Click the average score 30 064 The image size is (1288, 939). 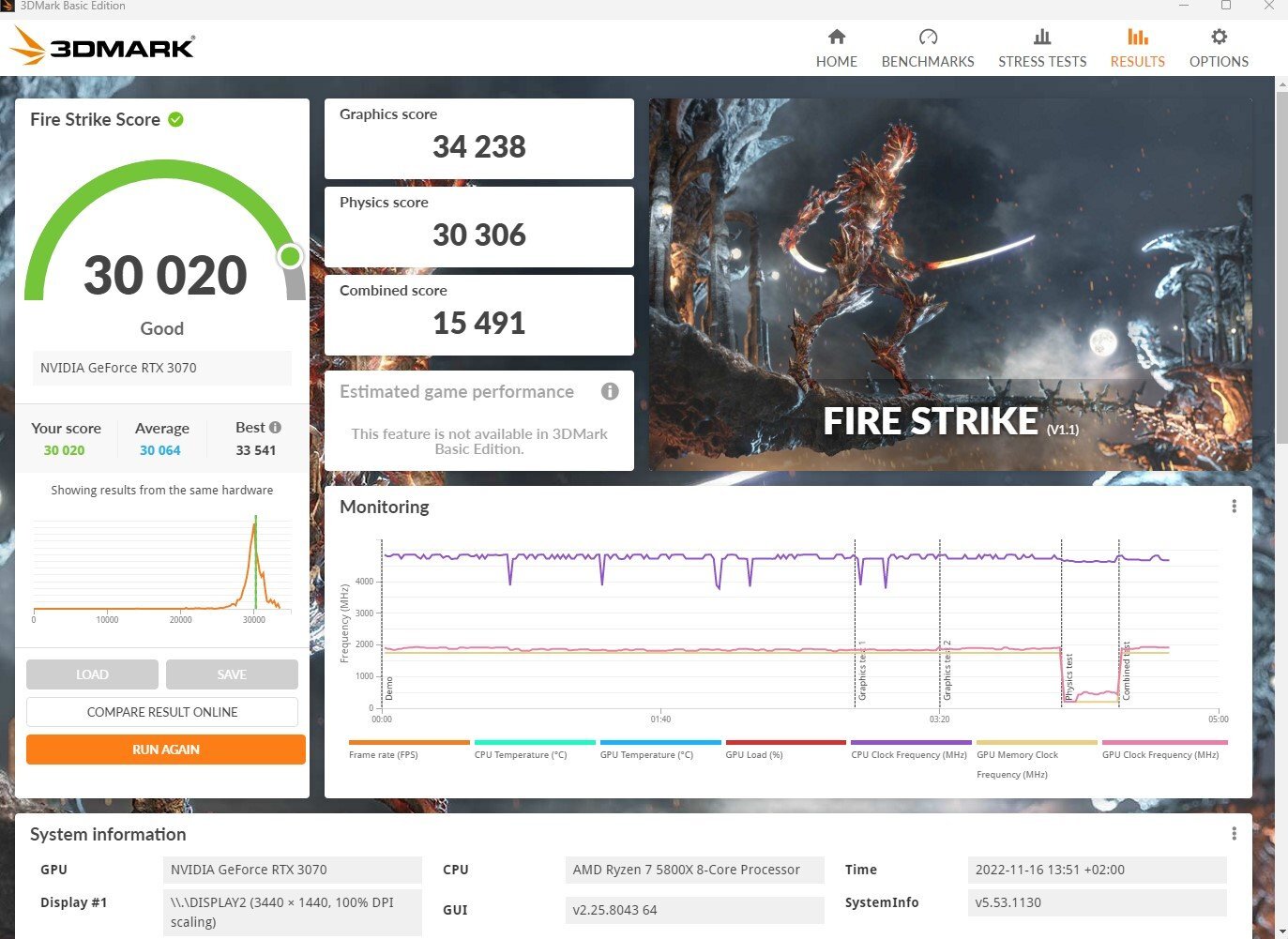pos(160,450)
